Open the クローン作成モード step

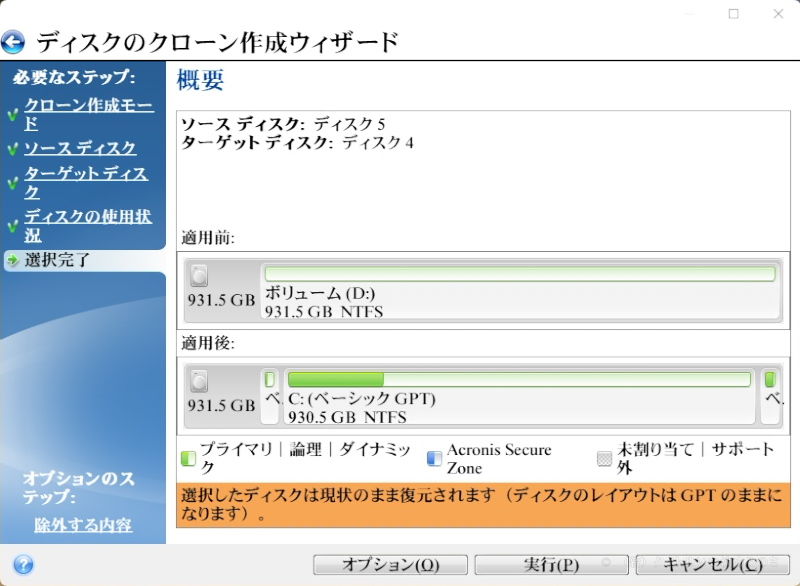click(89, 114)
